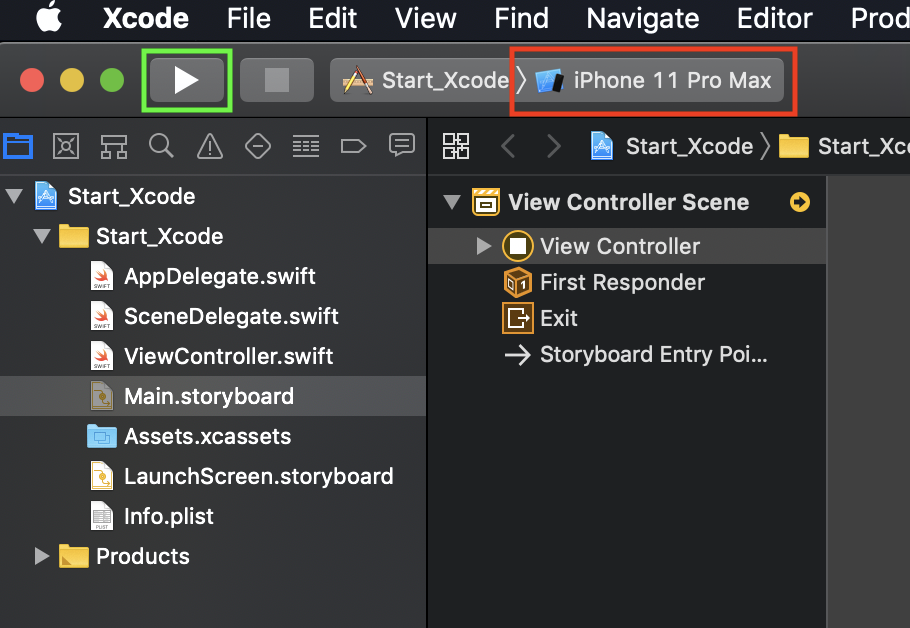The width and height of the screenshot is (910, 628).
Task: Open the File menu
Action: [x=248, y=18]
